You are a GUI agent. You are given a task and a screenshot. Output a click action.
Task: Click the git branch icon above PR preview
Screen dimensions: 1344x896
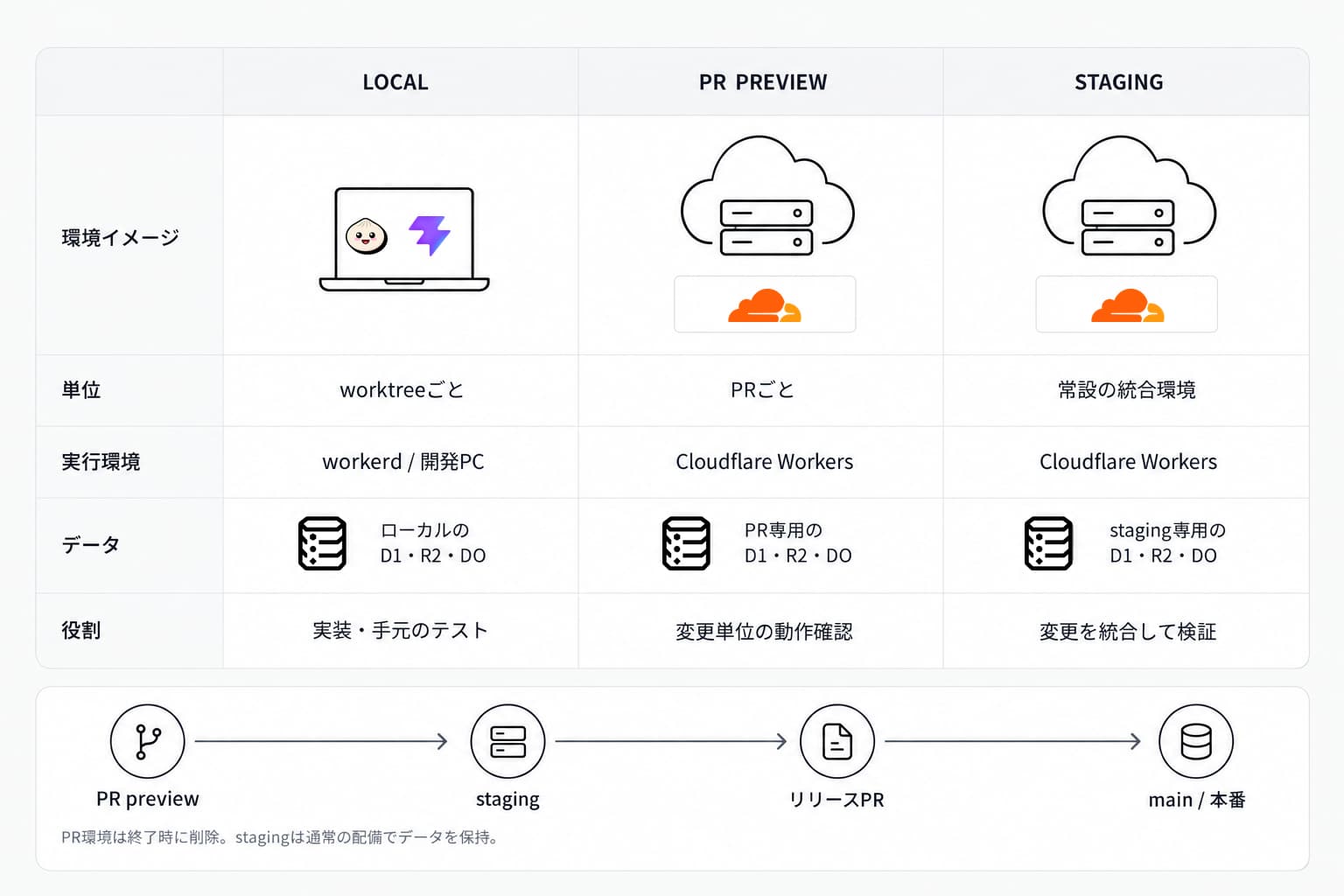point(148,741)
